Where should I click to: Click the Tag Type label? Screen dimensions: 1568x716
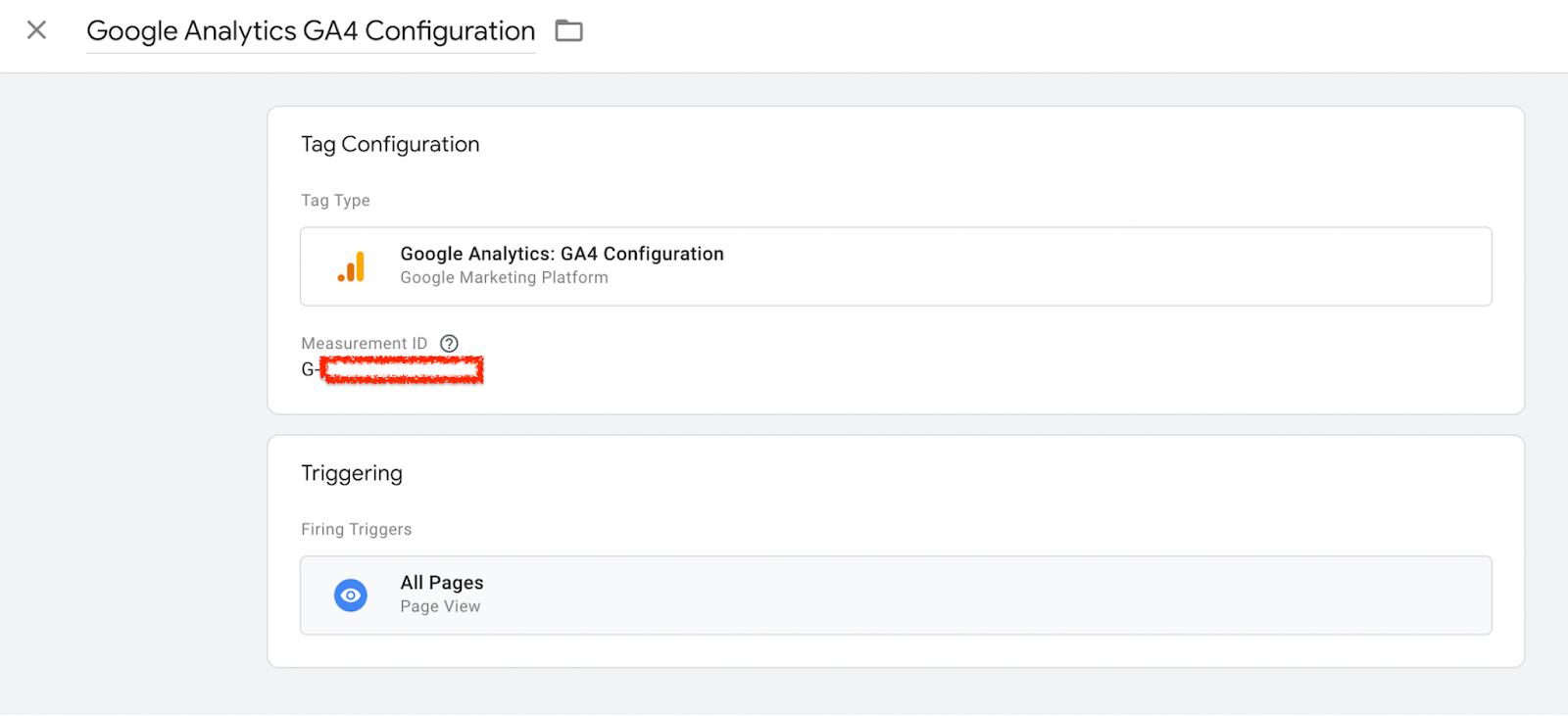pos(335,200)
